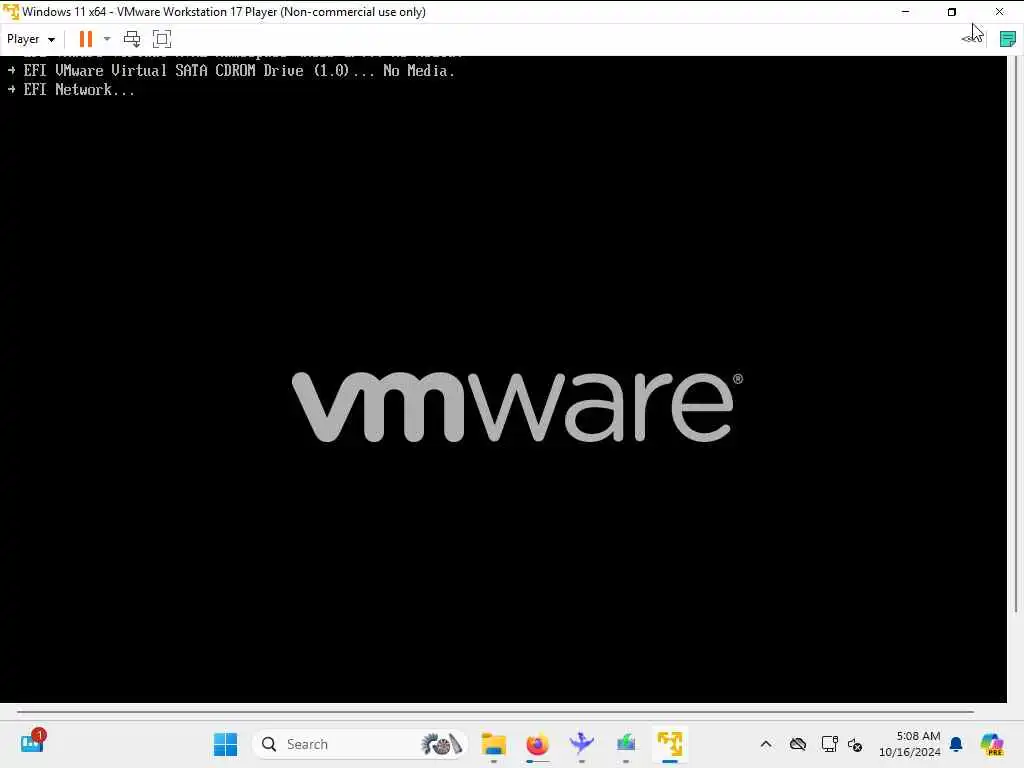The height and width of the screenshot is (768, 1024).
Task: Send Ctrl+Alt+Del to the VM
Action: pos(132,39)
